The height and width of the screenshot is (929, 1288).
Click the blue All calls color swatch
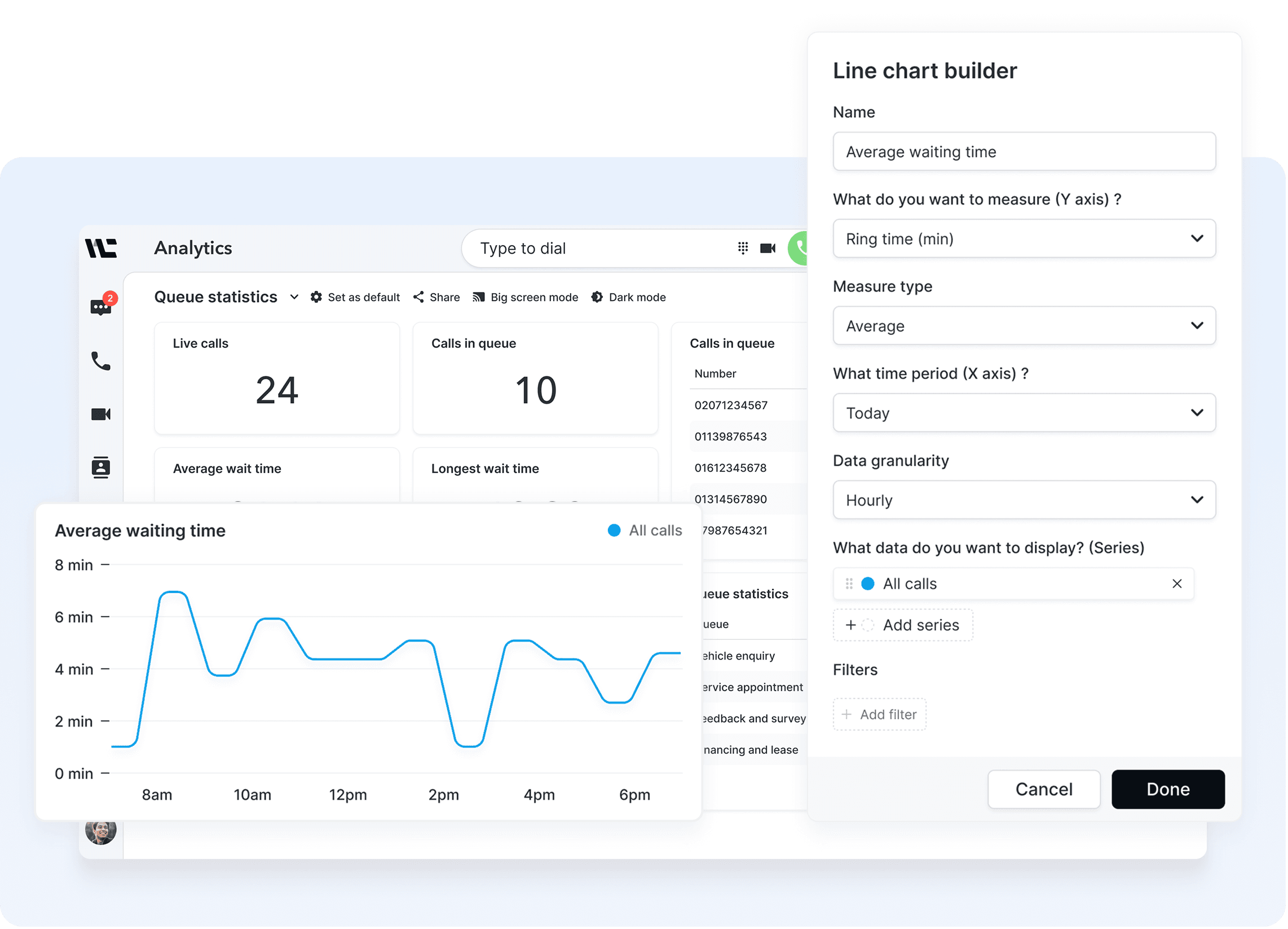pos(868,584)
